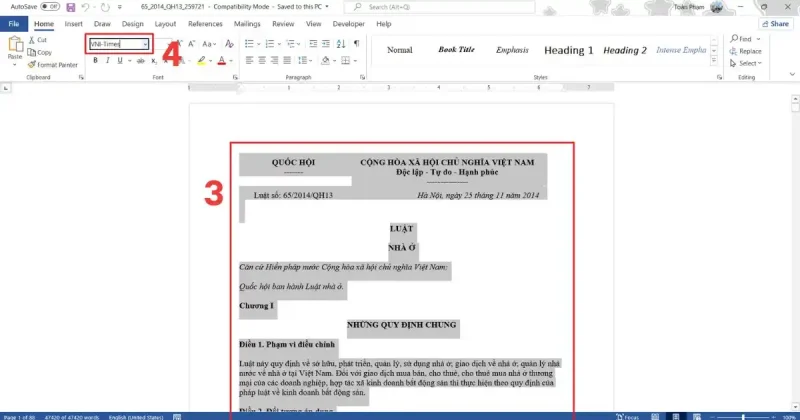Click Align Right icon
Screen dimensions: 800x420
(x=274, y=61)
